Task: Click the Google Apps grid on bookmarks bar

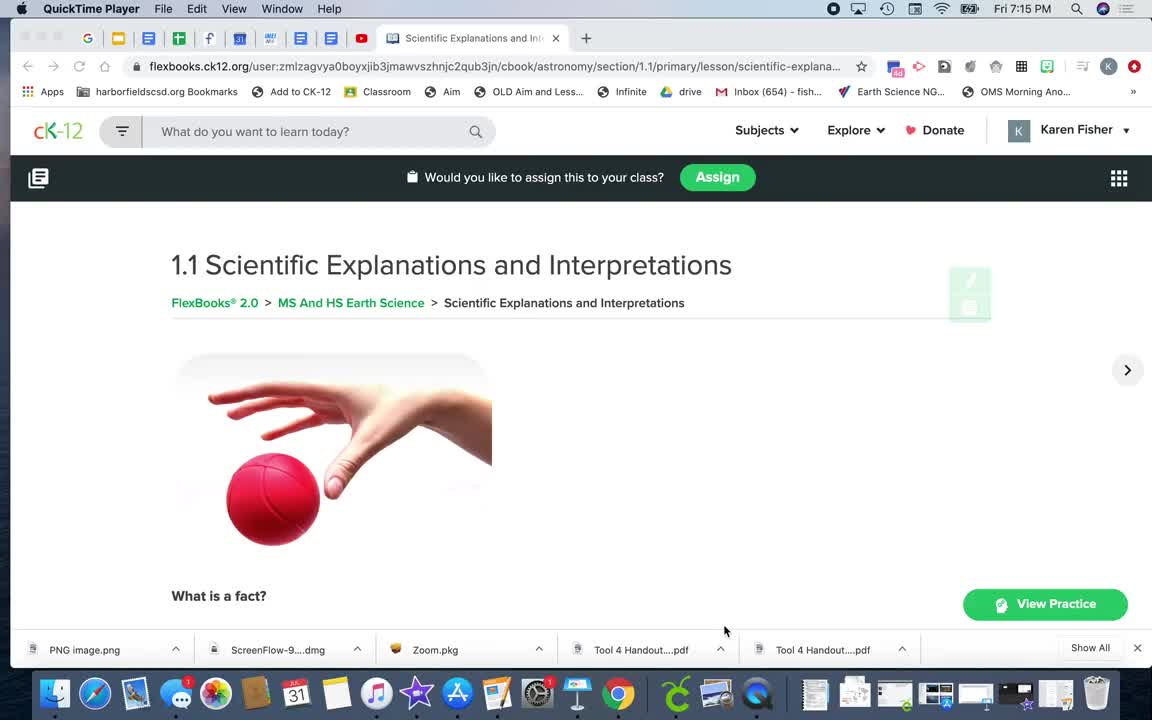Action: [27, 91]
